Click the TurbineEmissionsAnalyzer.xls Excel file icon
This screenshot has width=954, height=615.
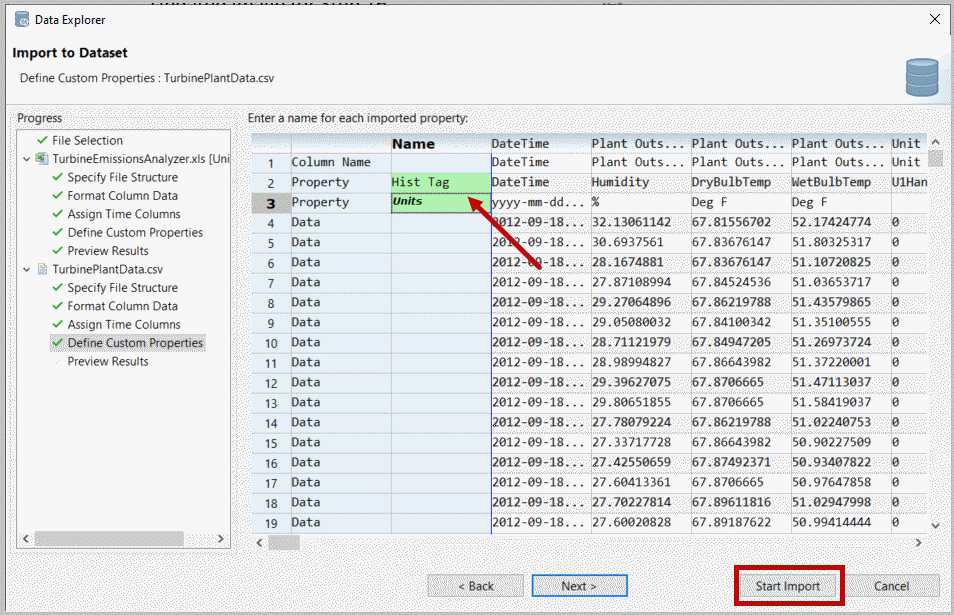(x=42, y=159)
